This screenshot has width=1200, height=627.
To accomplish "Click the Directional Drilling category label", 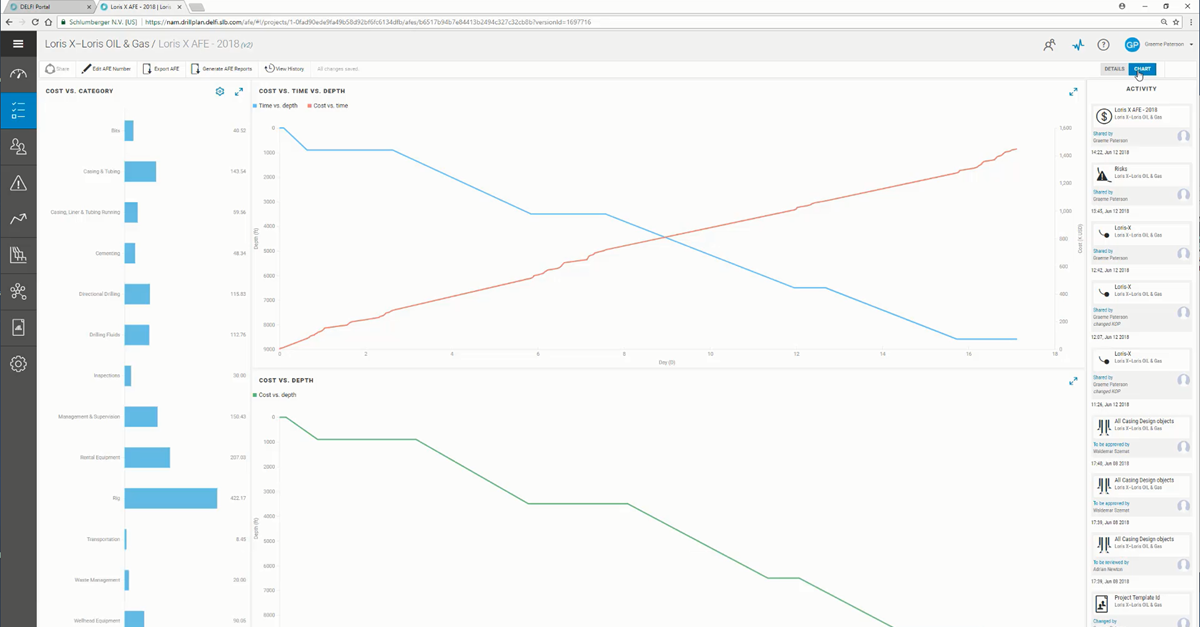I will coord(99,294).
